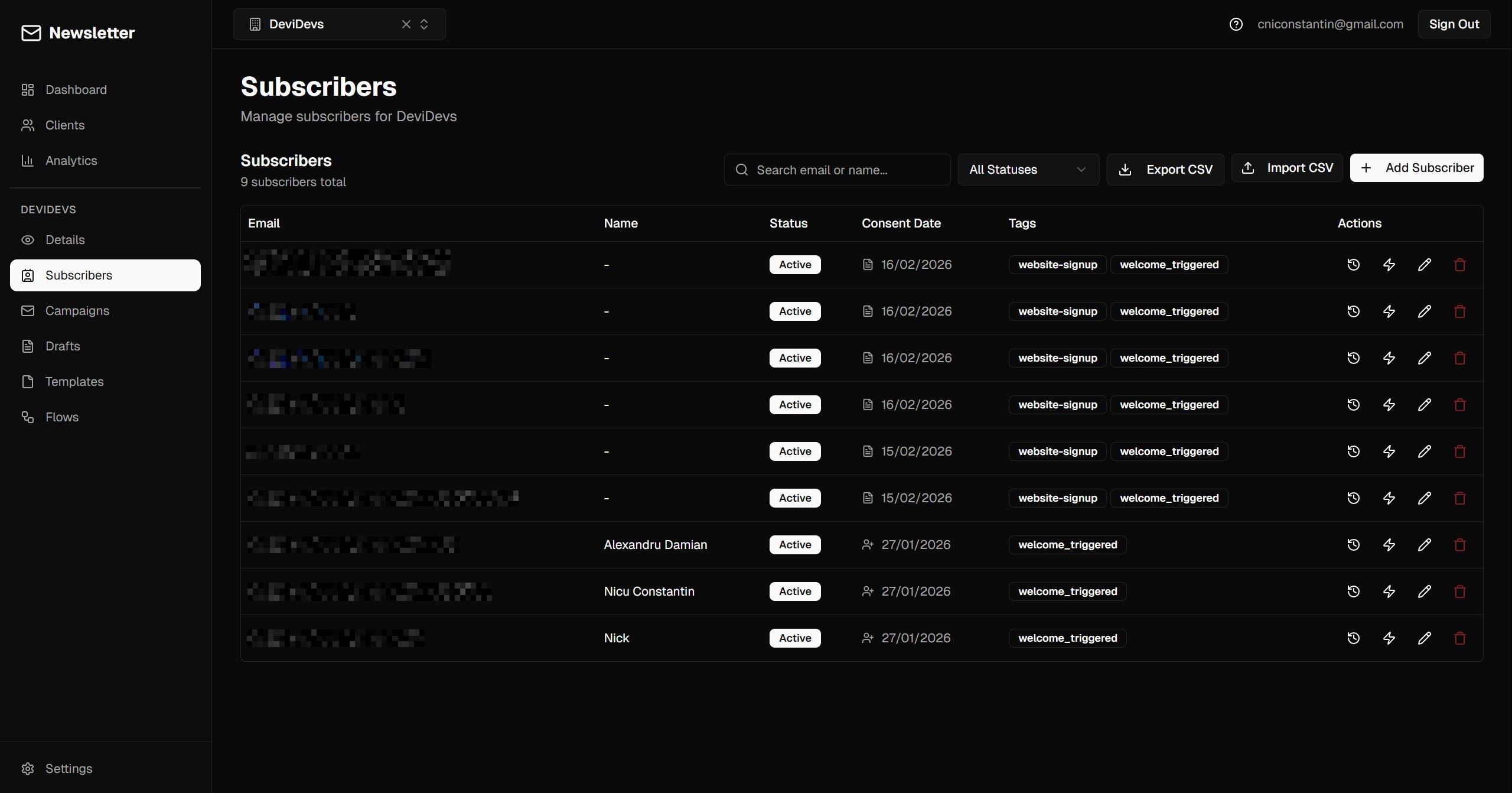Open the Campaigns section

click(x=77, y=311)
